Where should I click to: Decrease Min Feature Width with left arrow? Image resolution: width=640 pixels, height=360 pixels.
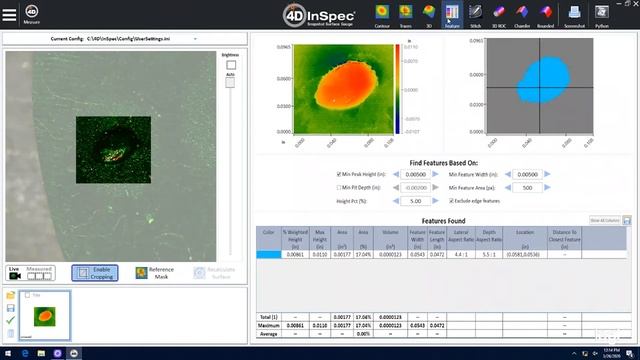[508, 174]
